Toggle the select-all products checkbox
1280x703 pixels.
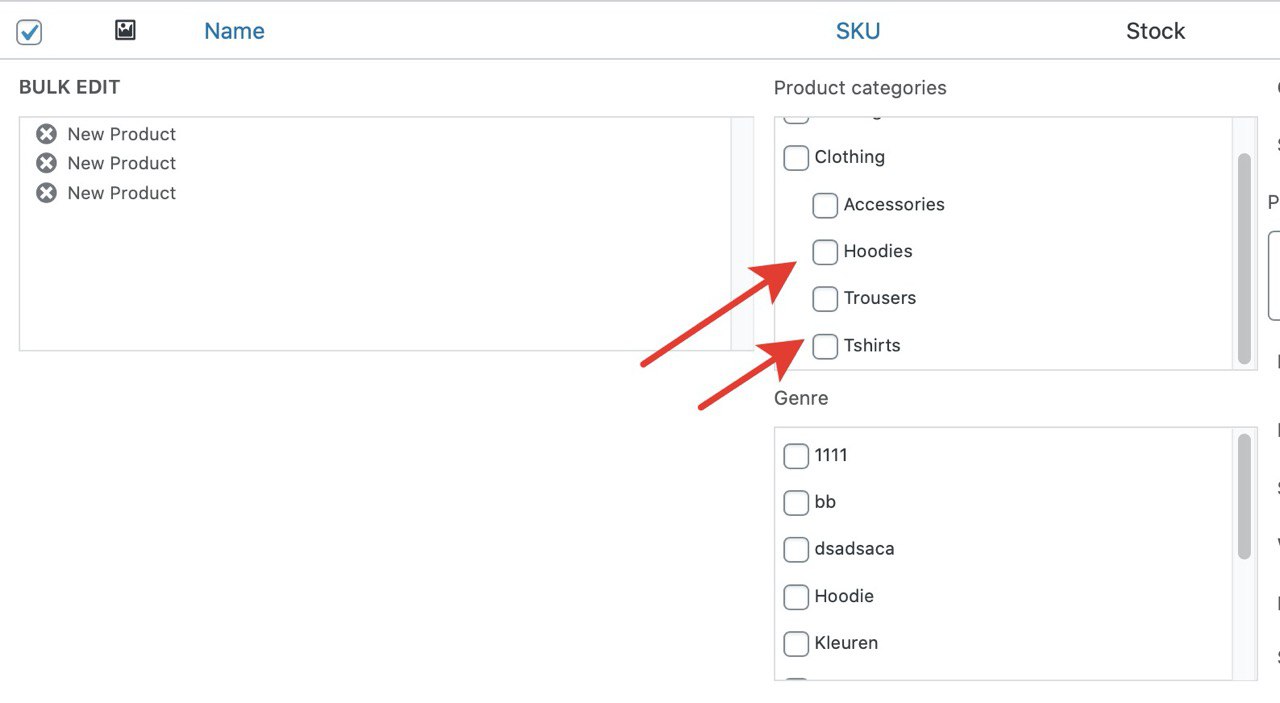30,32
